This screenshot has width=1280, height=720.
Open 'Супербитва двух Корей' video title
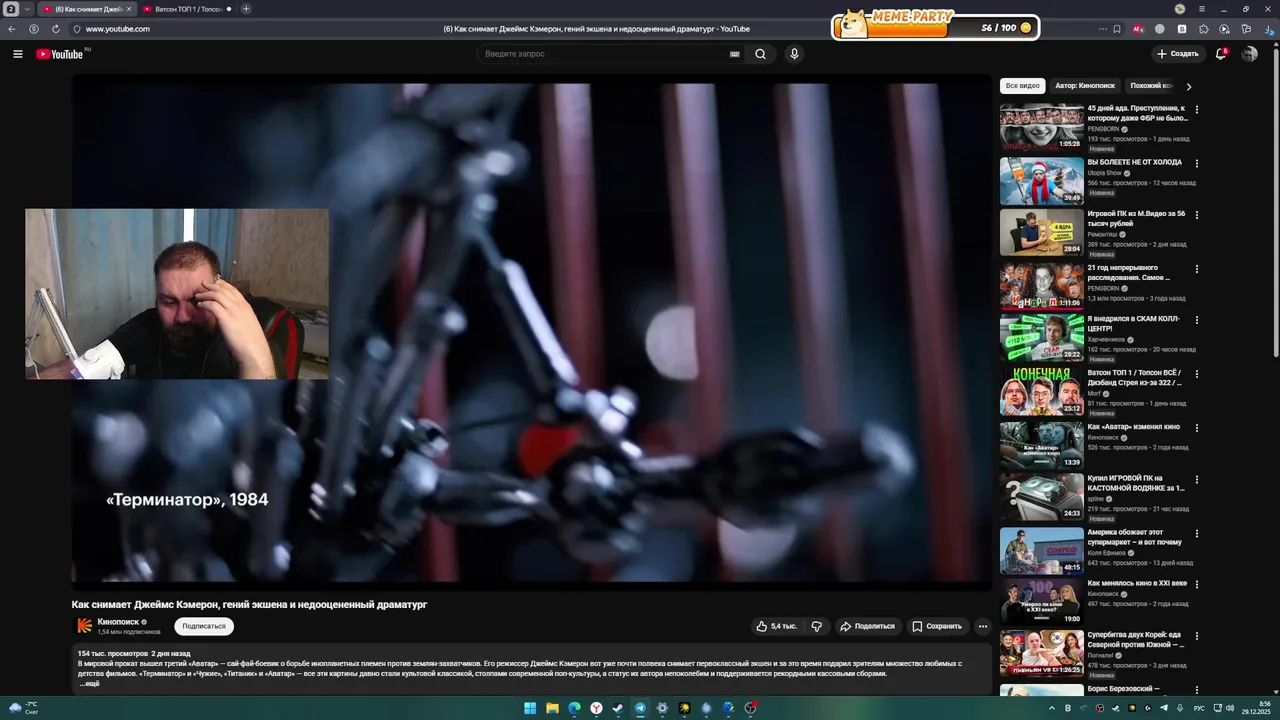click(x=1135, y=640)
